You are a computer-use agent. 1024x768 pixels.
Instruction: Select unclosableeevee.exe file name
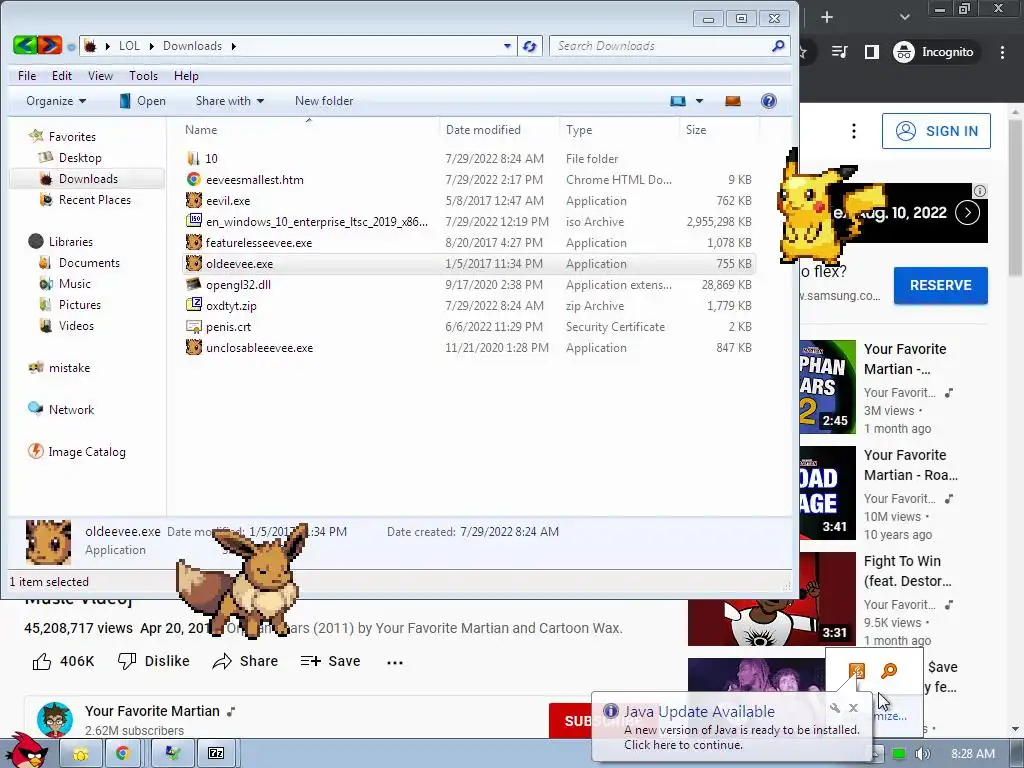(x=259, y=347)
